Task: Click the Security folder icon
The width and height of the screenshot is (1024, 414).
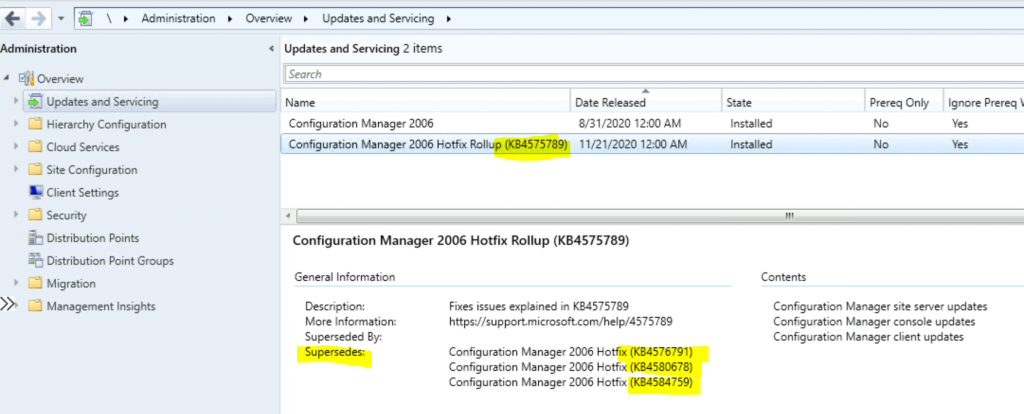Action: 35,215
